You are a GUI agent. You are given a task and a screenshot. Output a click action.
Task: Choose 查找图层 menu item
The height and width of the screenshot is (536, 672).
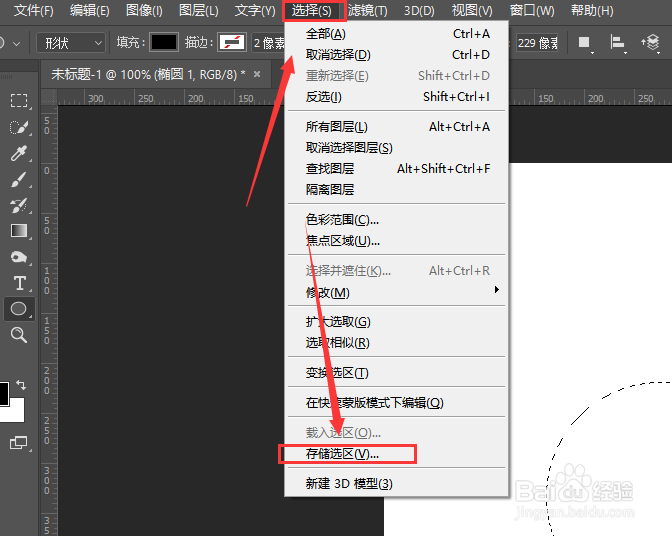point(397,169)
